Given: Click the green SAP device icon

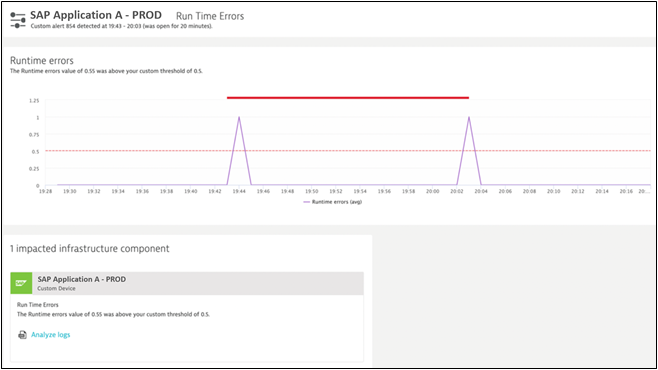Looking at the screenshot, I should click(21, 283).
